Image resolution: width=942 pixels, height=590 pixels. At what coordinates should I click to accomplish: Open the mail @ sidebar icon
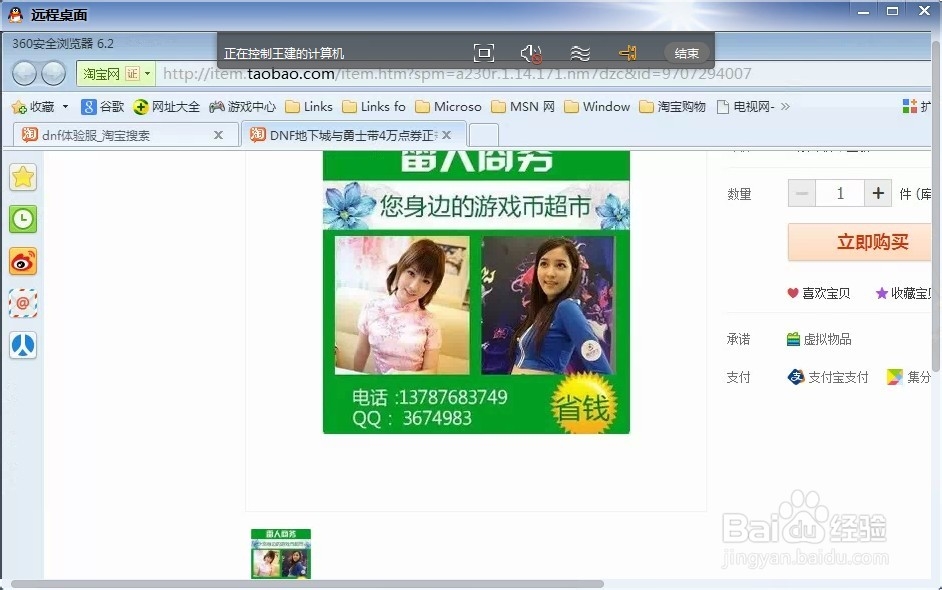23,303
